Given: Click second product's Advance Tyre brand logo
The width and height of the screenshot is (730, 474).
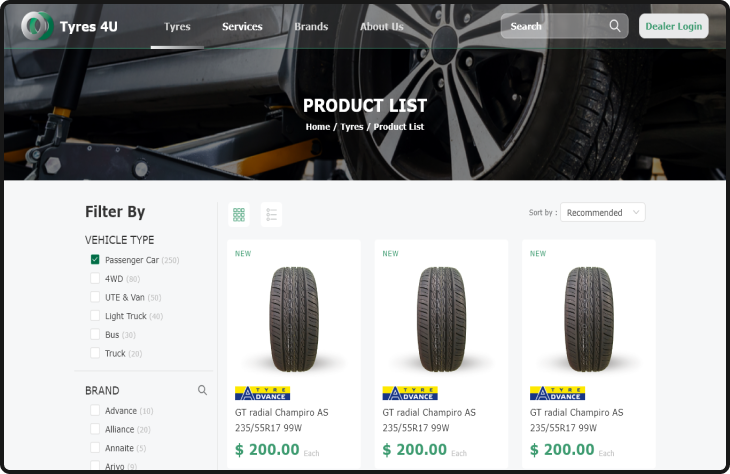Looking at the screenshot, I should pyautogui.click(x=410, y=393).
